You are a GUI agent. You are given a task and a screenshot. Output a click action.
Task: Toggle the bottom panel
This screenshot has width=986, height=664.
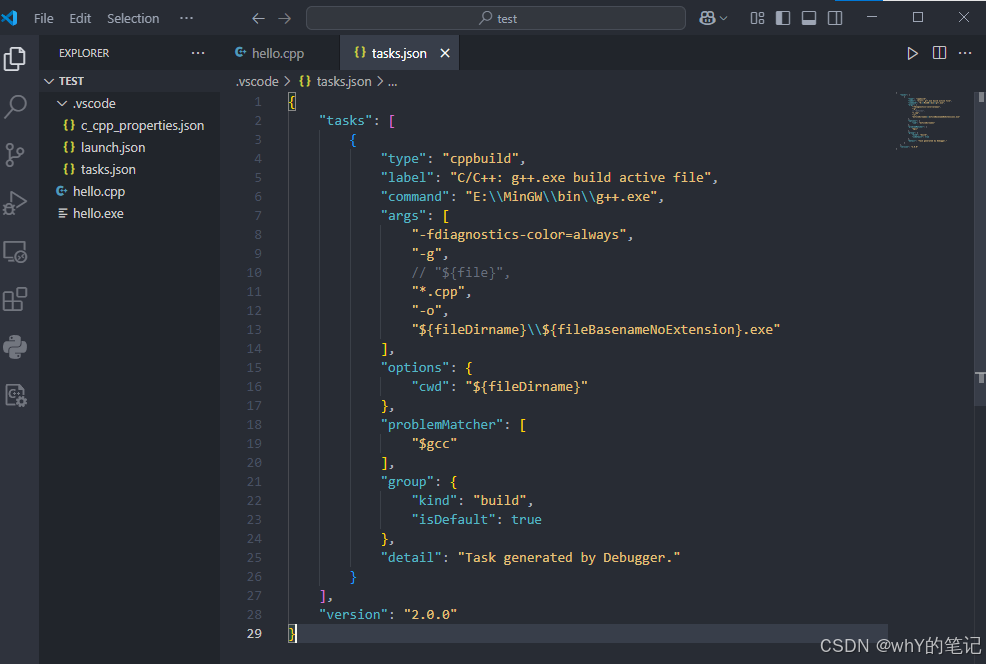[x=809, y=18]
